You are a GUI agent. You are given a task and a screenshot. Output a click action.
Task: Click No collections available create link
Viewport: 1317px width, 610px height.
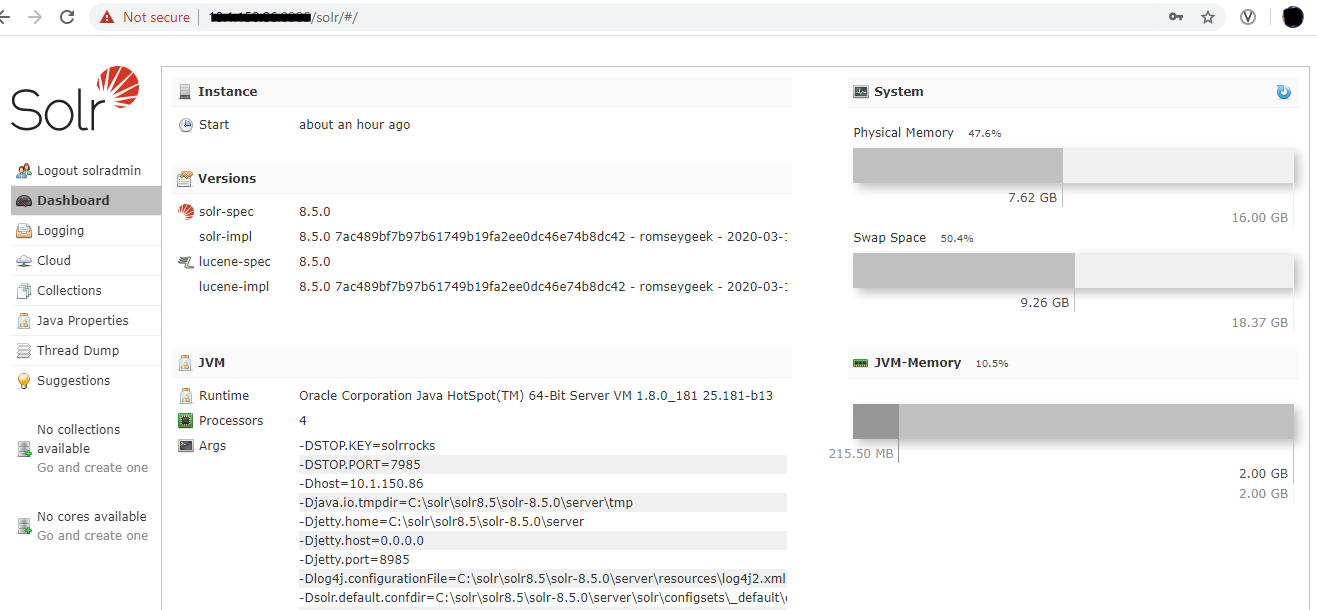tap(92, 467)
